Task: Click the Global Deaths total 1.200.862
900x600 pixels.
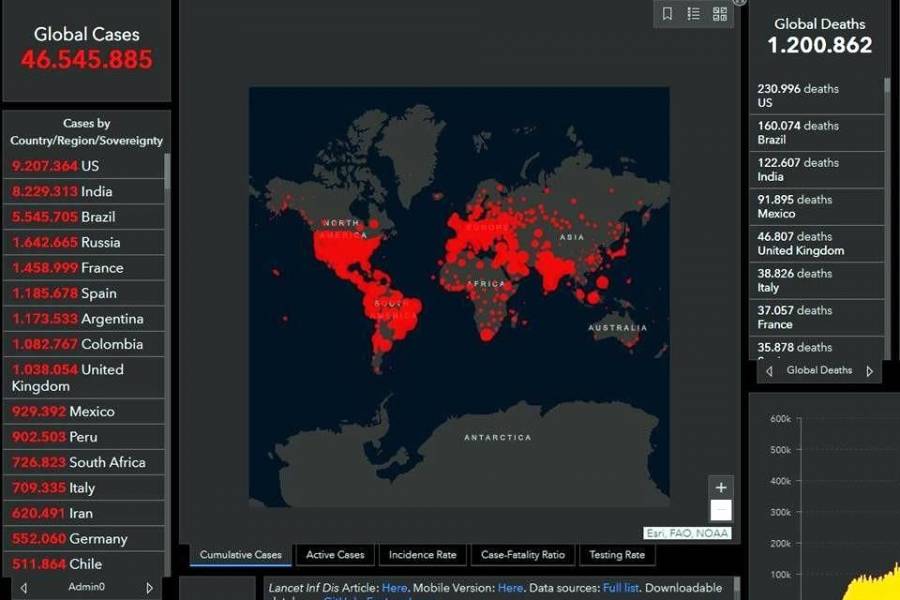Action: (x=820, y=45)
